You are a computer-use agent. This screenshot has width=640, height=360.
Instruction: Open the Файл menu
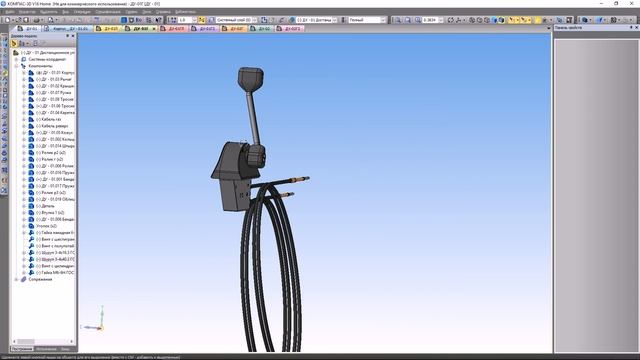pos(10,12)
